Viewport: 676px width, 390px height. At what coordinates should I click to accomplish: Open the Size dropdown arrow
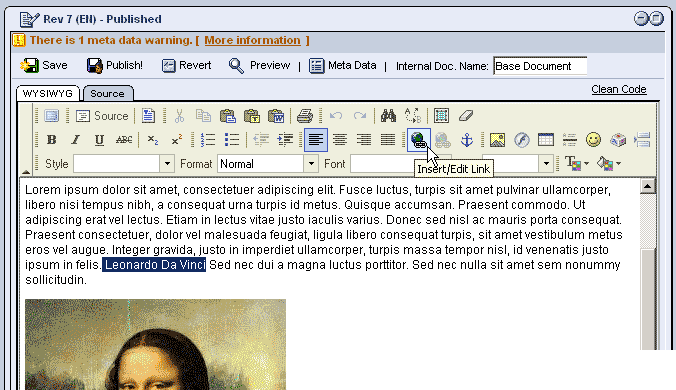click(546, 164)
